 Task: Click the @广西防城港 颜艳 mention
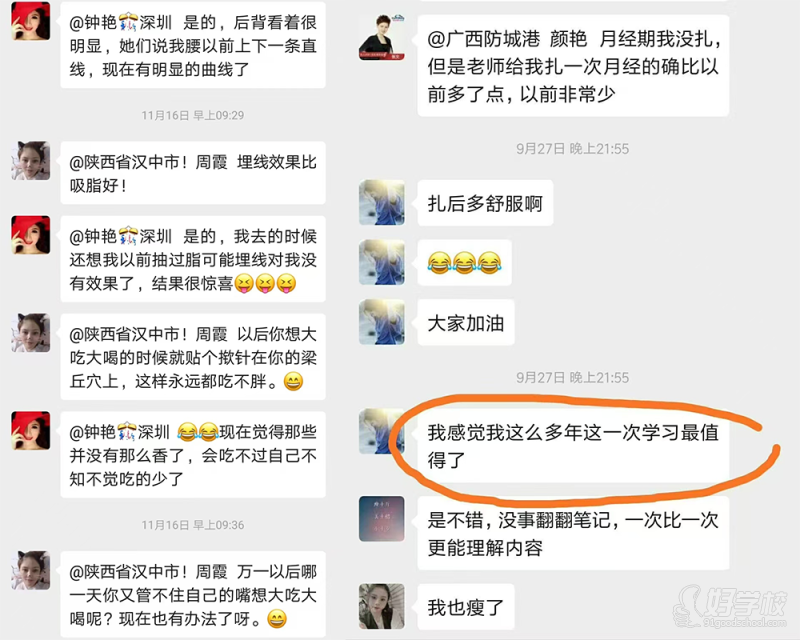507,39
